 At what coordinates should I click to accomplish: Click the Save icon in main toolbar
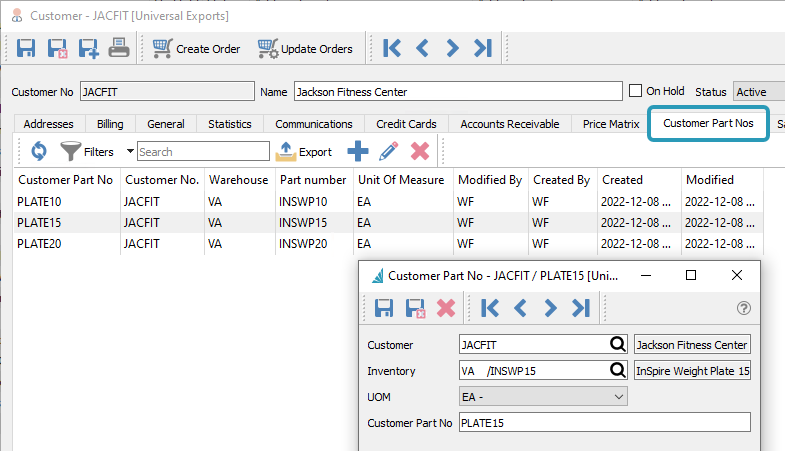(26, 48)
